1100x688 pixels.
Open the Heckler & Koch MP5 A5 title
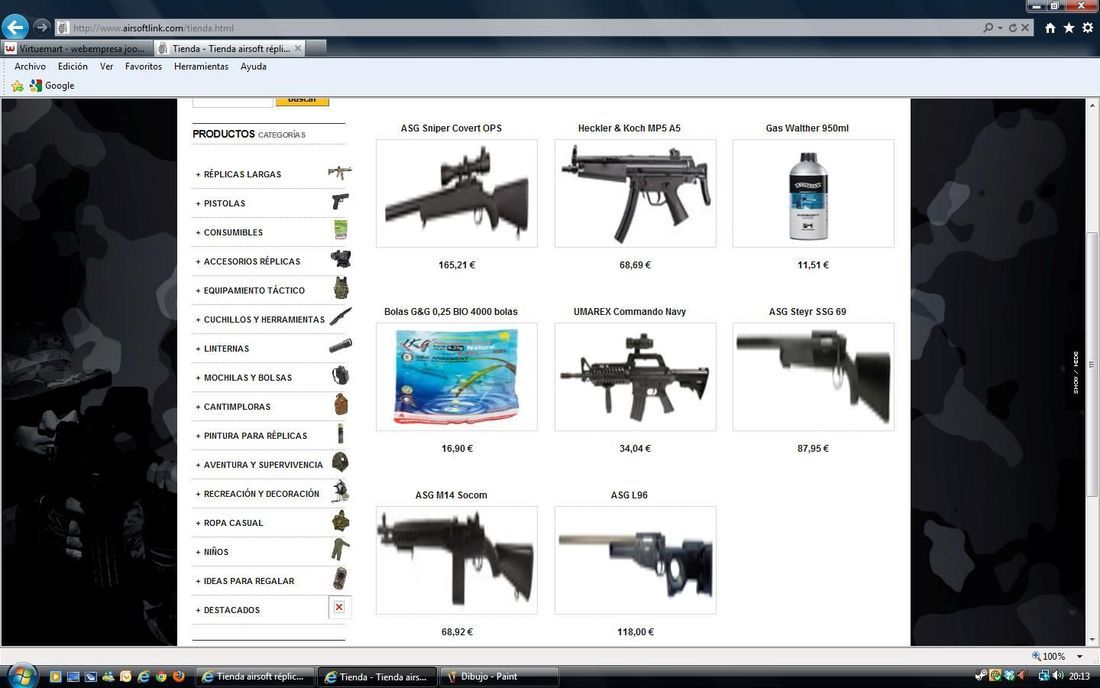(629, 128)
